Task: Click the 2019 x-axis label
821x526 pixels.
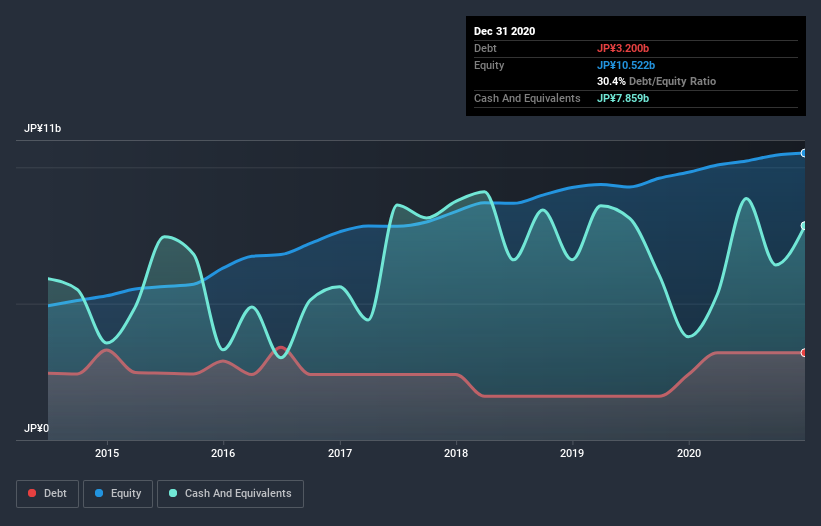Action: [x=572, y=453]
